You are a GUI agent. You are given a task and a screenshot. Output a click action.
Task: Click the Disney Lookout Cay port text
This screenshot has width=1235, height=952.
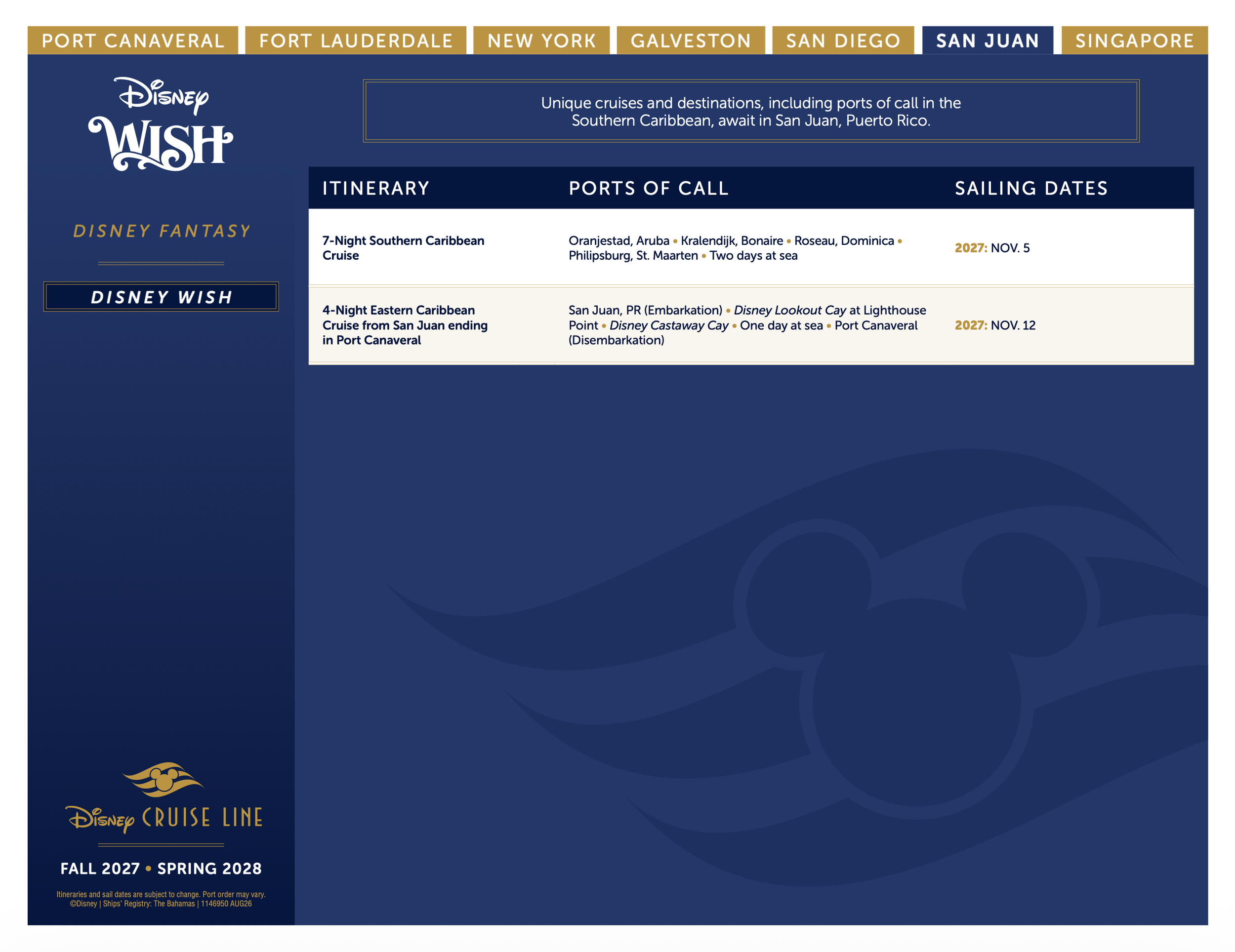[x=789, y=310]
